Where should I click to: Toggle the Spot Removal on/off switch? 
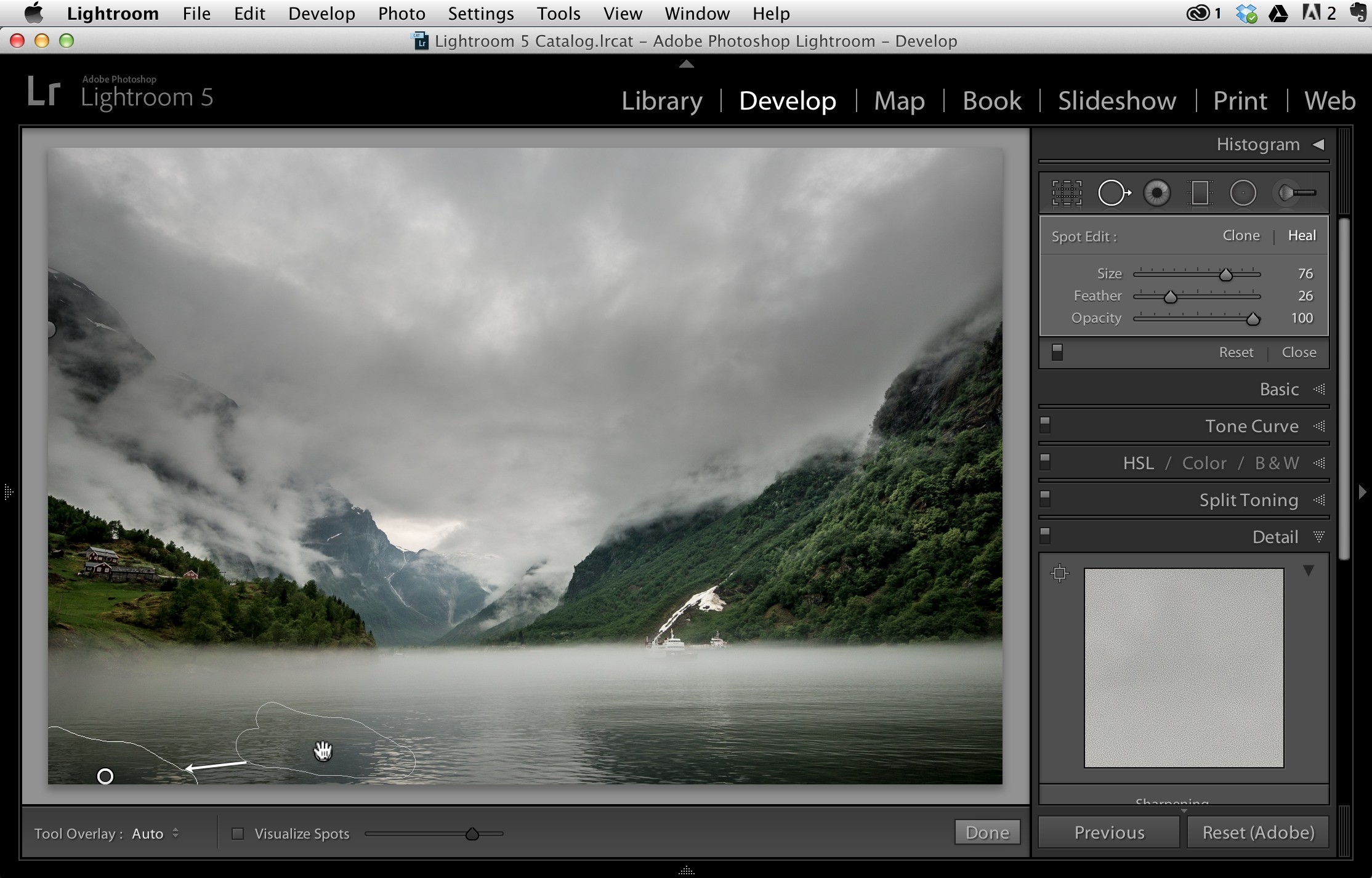click(1057, 352)
